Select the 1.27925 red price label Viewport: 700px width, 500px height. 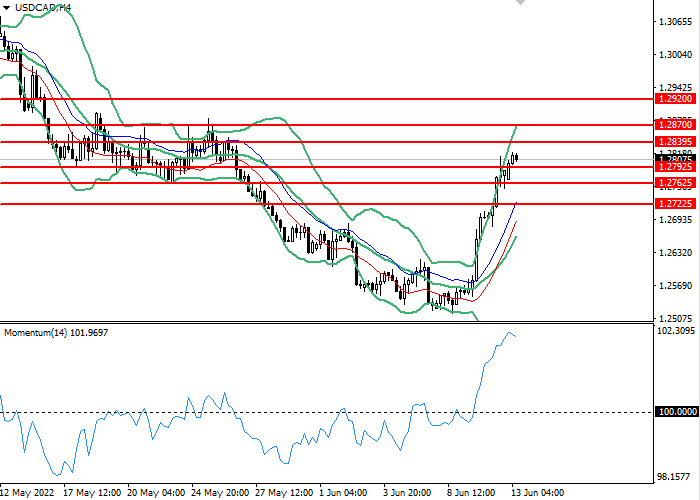[x=676, y=167]
